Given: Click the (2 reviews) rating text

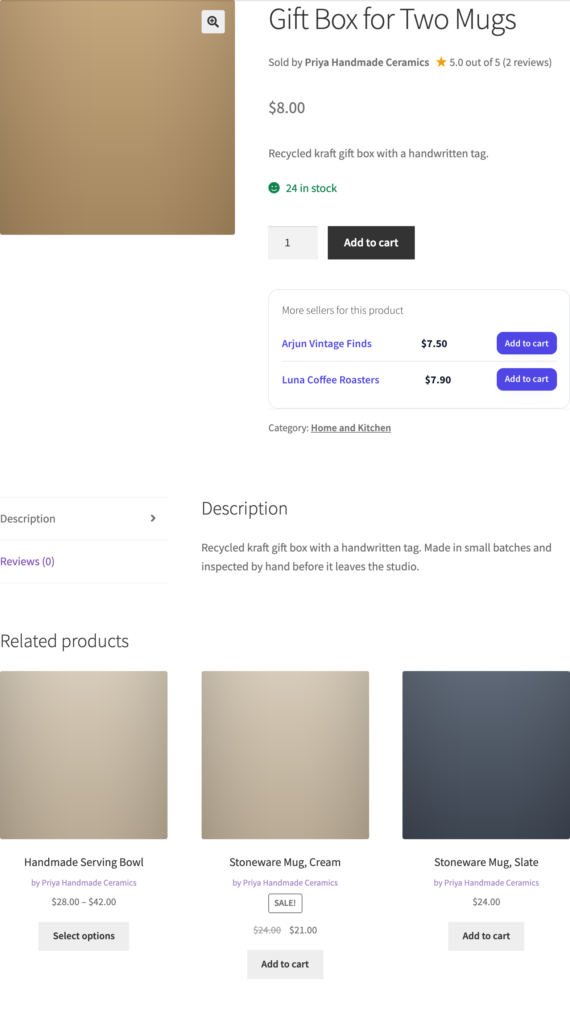Looking at the screenshot, I should point(527,62).
